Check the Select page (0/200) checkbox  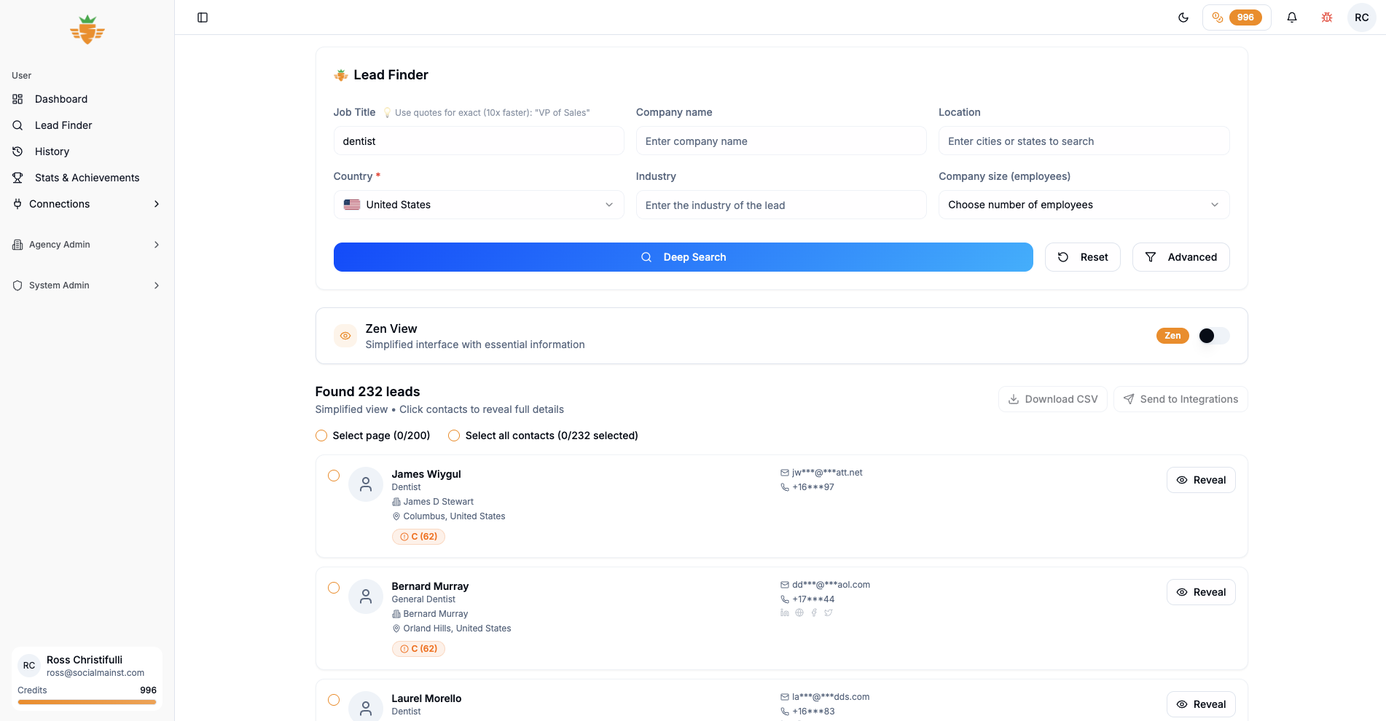click(x=321, y=435)
